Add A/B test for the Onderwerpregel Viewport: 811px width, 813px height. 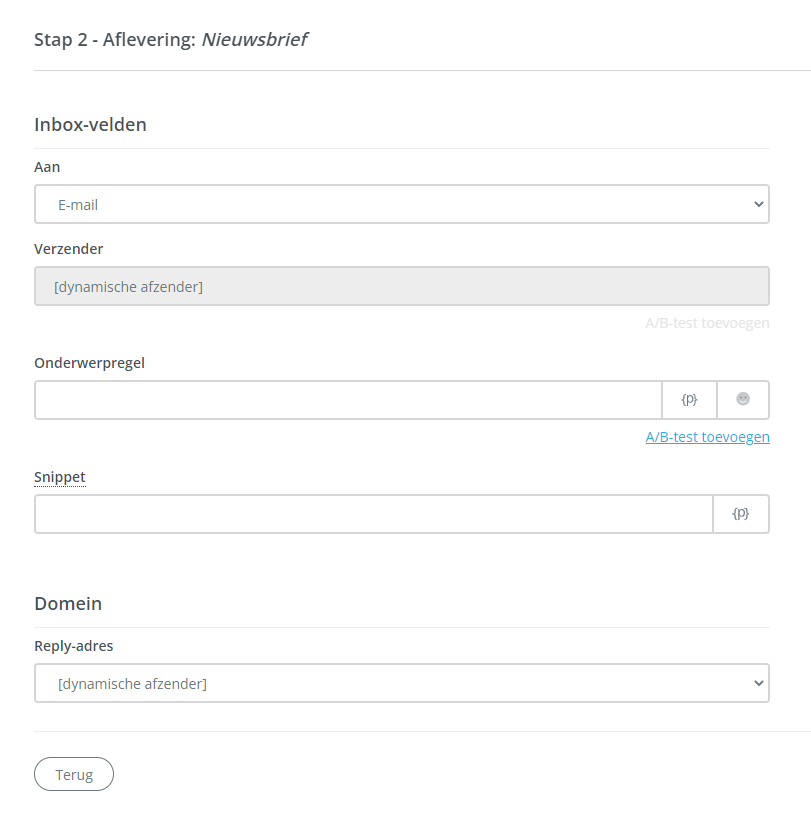pyautogui.click(x=707, y=437)
